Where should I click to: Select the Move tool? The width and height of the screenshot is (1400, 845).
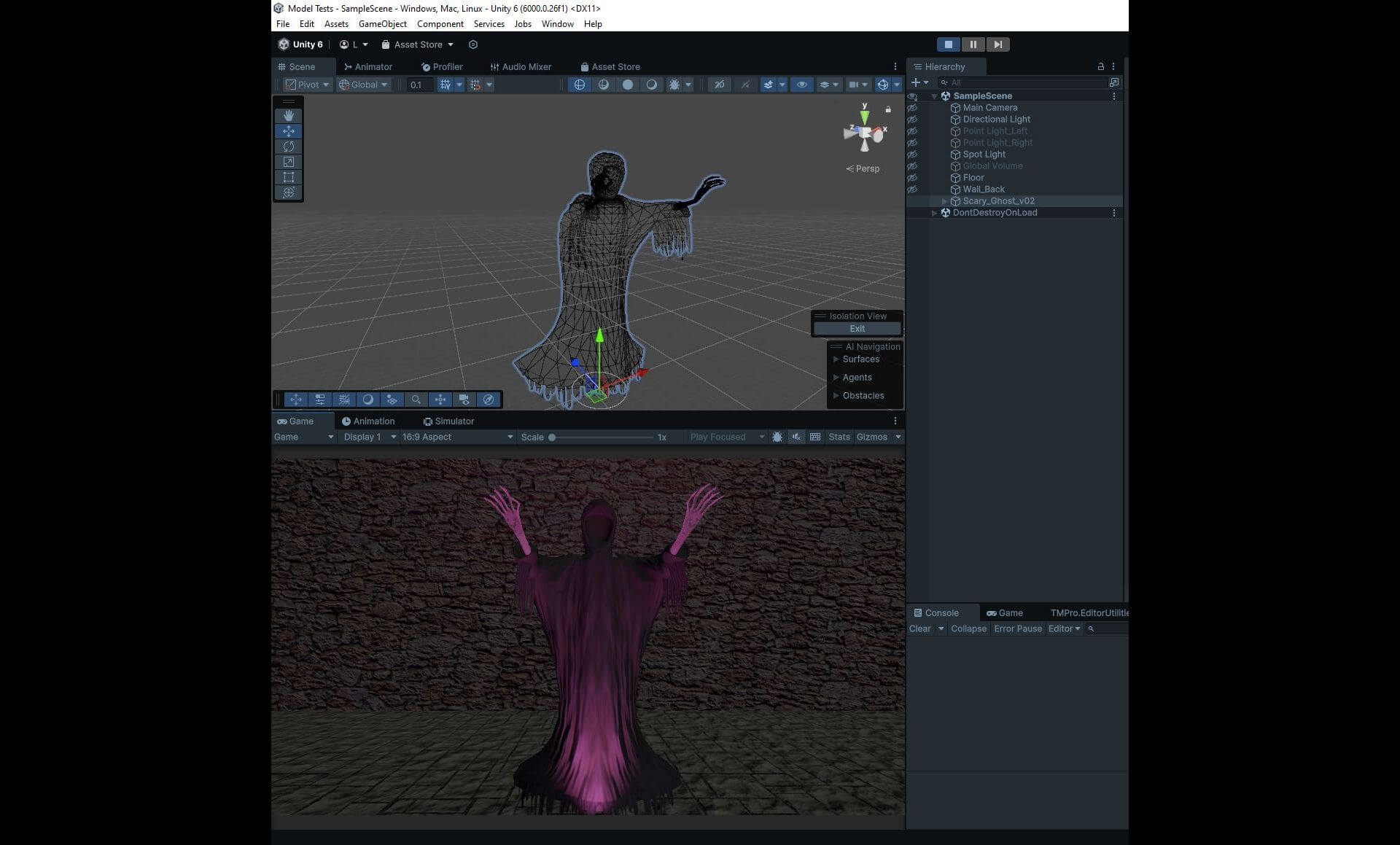tap(289, 131)
